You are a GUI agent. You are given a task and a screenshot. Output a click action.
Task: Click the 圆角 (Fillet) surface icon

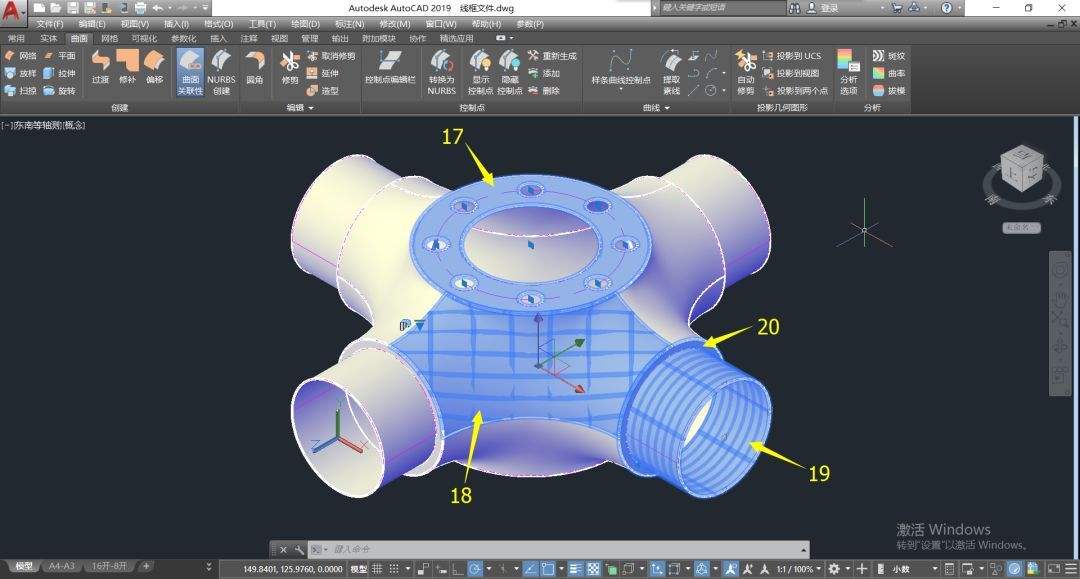(x=254, y=68)
